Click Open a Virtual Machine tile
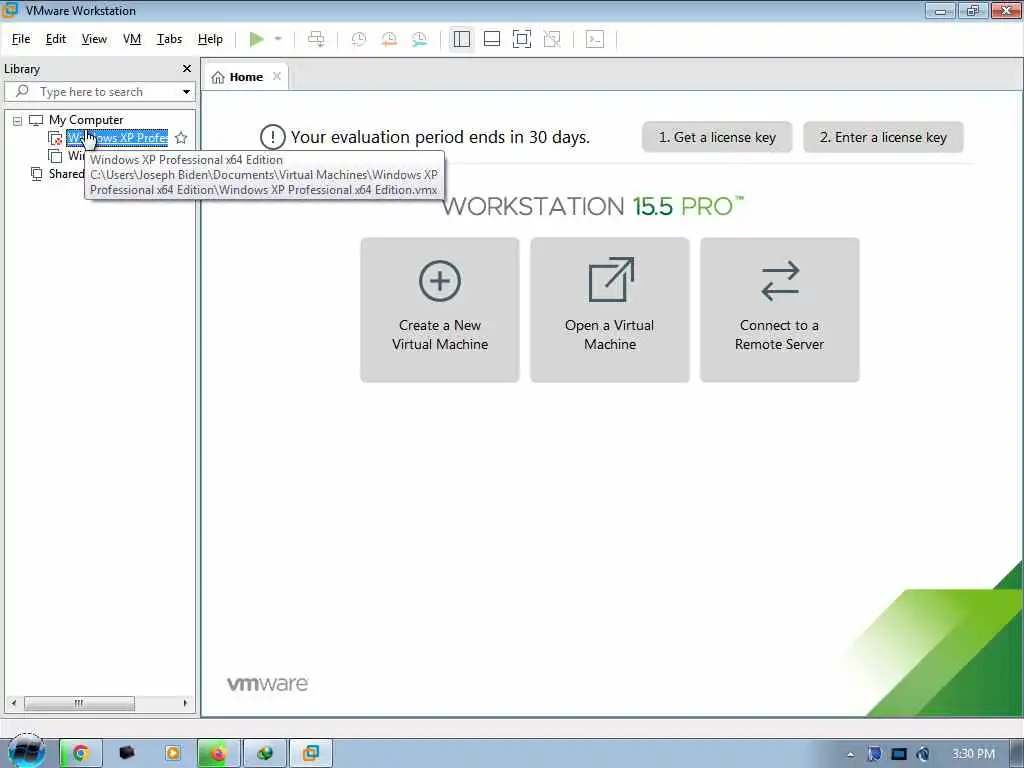 [x=609, y=310]
